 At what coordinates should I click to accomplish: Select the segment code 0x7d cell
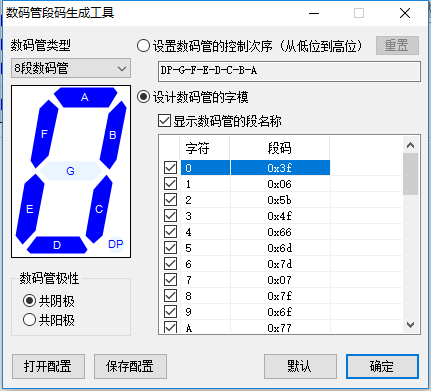280,264
